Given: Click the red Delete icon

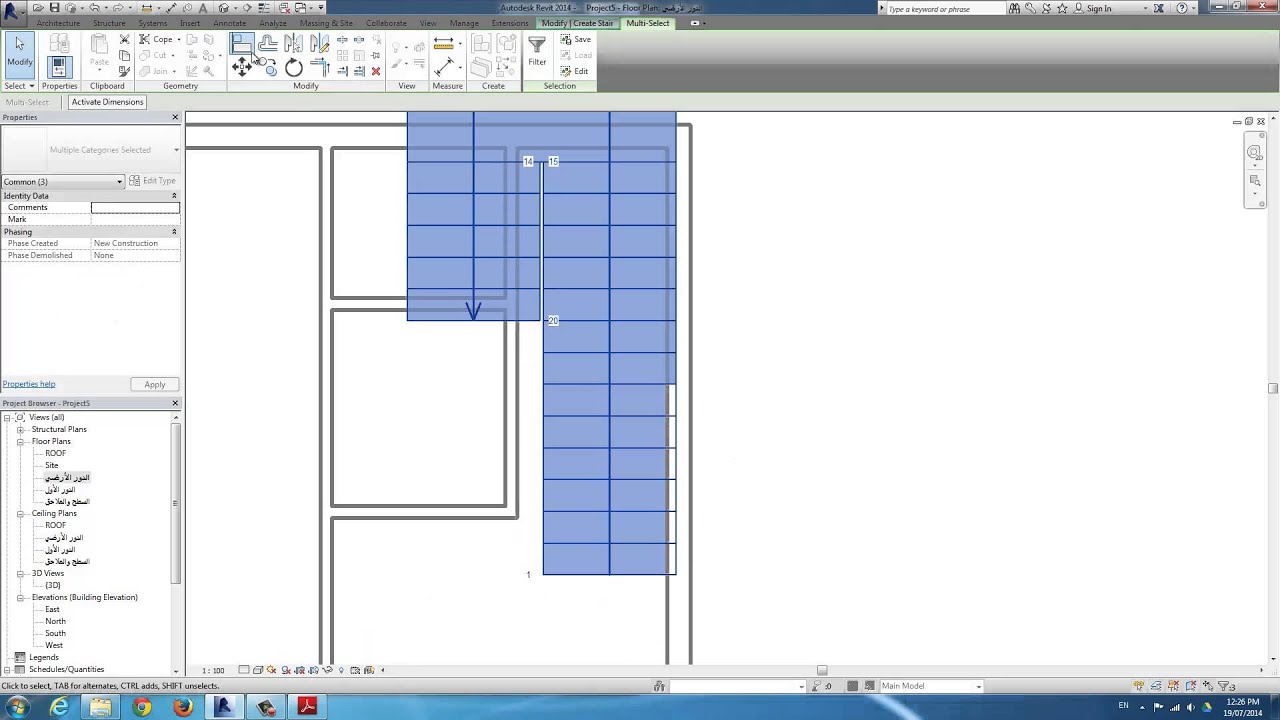Looking at the screenshot, I should pos(376,71).
